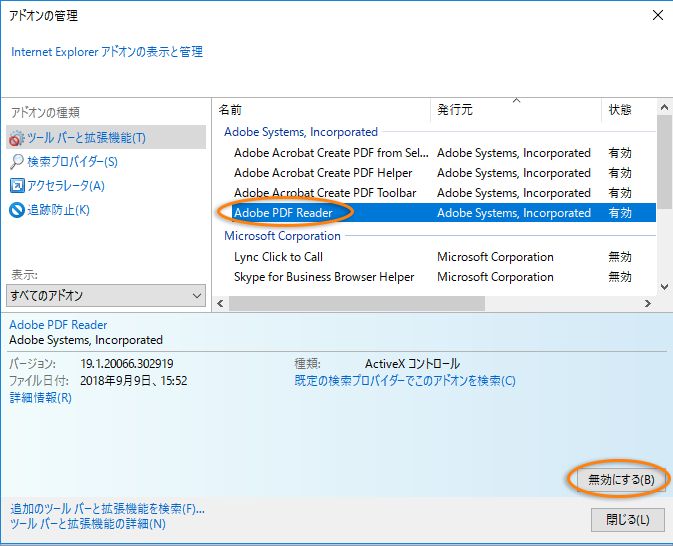Select ツール バーと拡張機能(T) category
This screenshot has height=546, width=673.
106,137
